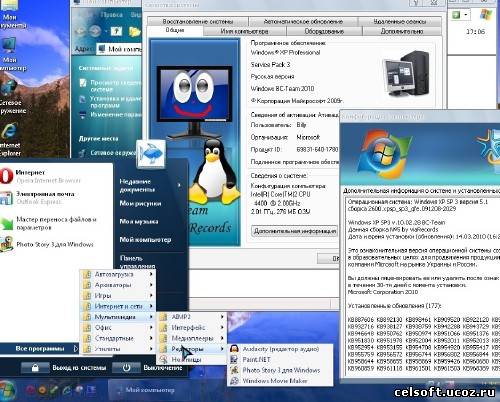The height and width of the screenshot is (402, 500).
Task: Open Недавние документы in the start menu
Action: click(x=137, y=185)
